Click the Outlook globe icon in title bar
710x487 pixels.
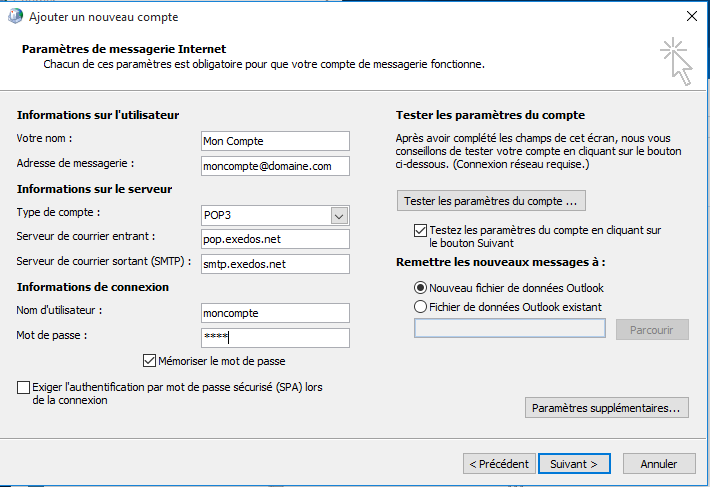16,16
